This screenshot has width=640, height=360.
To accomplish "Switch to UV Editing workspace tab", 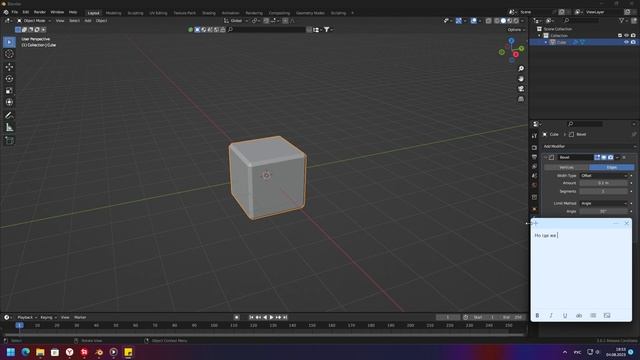I will coord(158,13).
